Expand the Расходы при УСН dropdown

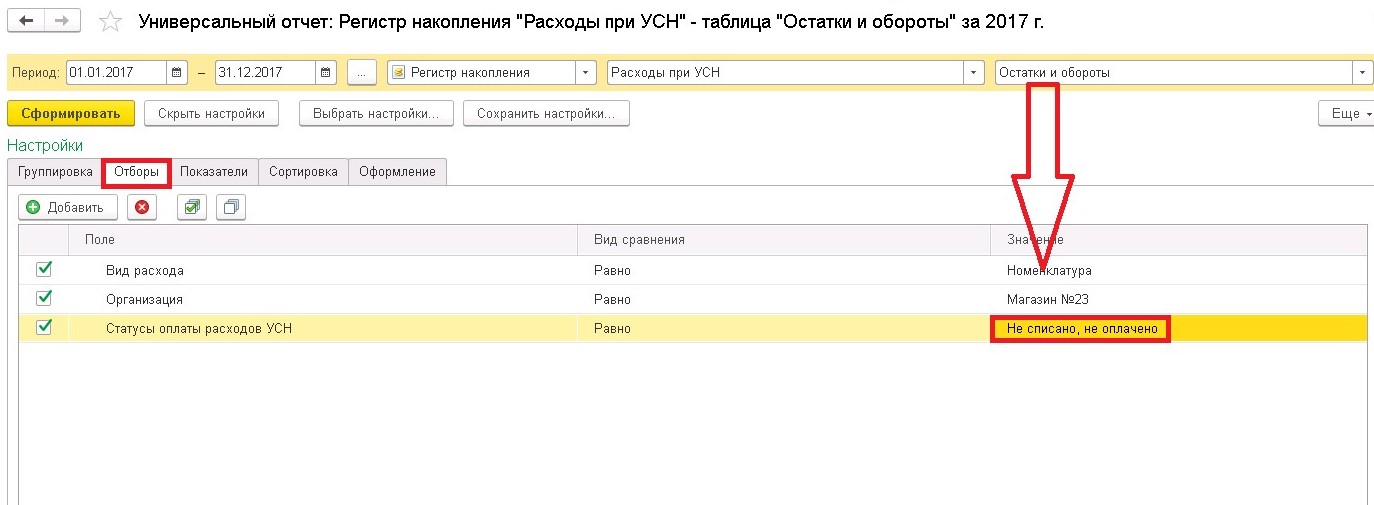(x=974, y=72)
